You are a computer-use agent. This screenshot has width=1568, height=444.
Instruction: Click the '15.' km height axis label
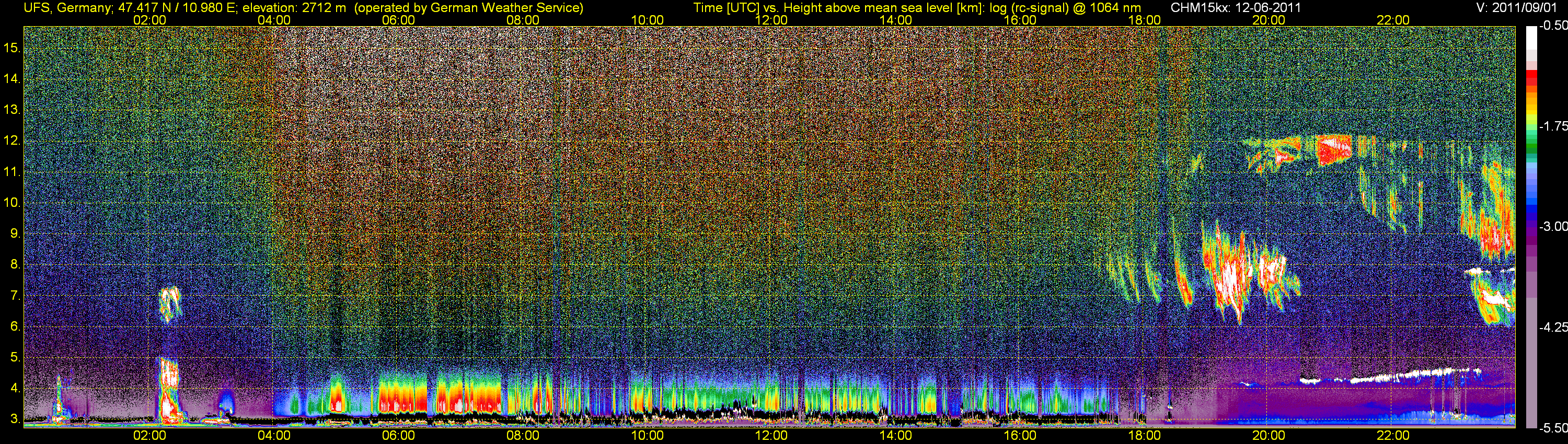tap(11, 48)
